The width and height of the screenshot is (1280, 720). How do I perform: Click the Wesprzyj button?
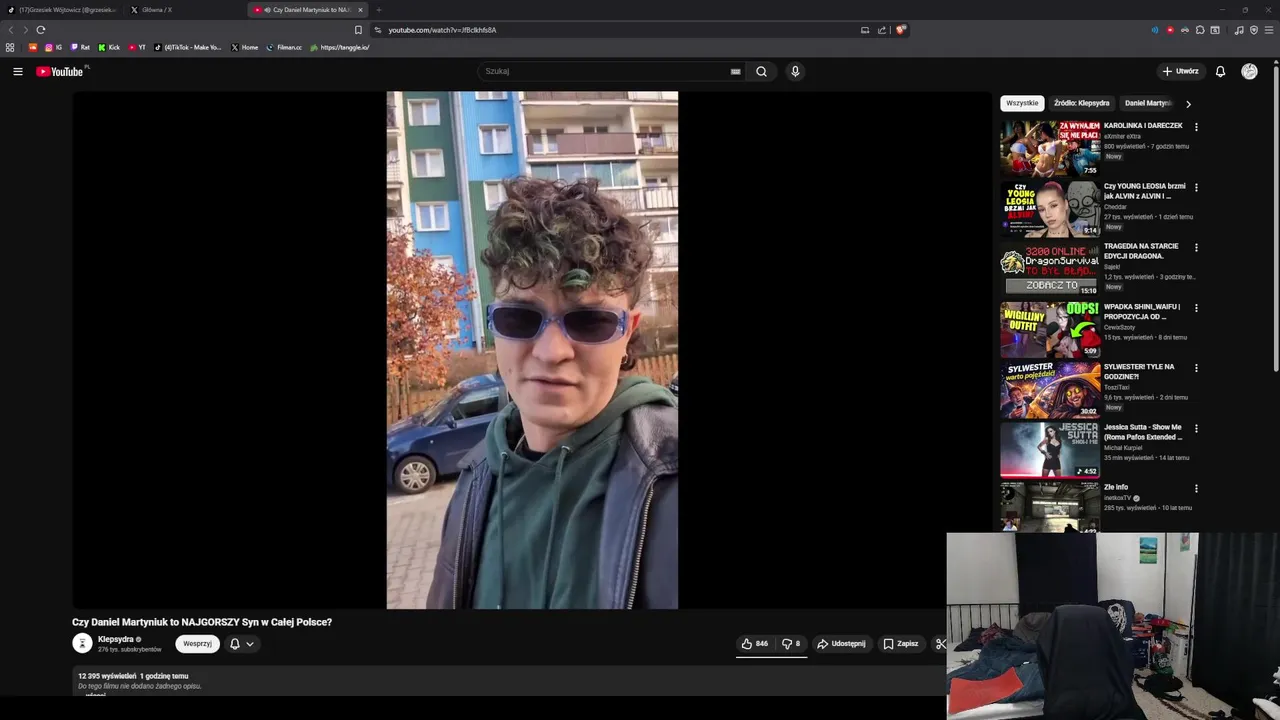197,644
